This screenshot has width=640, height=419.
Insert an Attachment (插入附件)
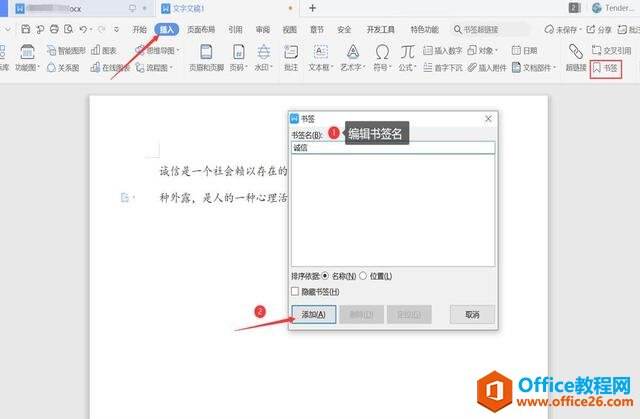[x=487, y=67]
